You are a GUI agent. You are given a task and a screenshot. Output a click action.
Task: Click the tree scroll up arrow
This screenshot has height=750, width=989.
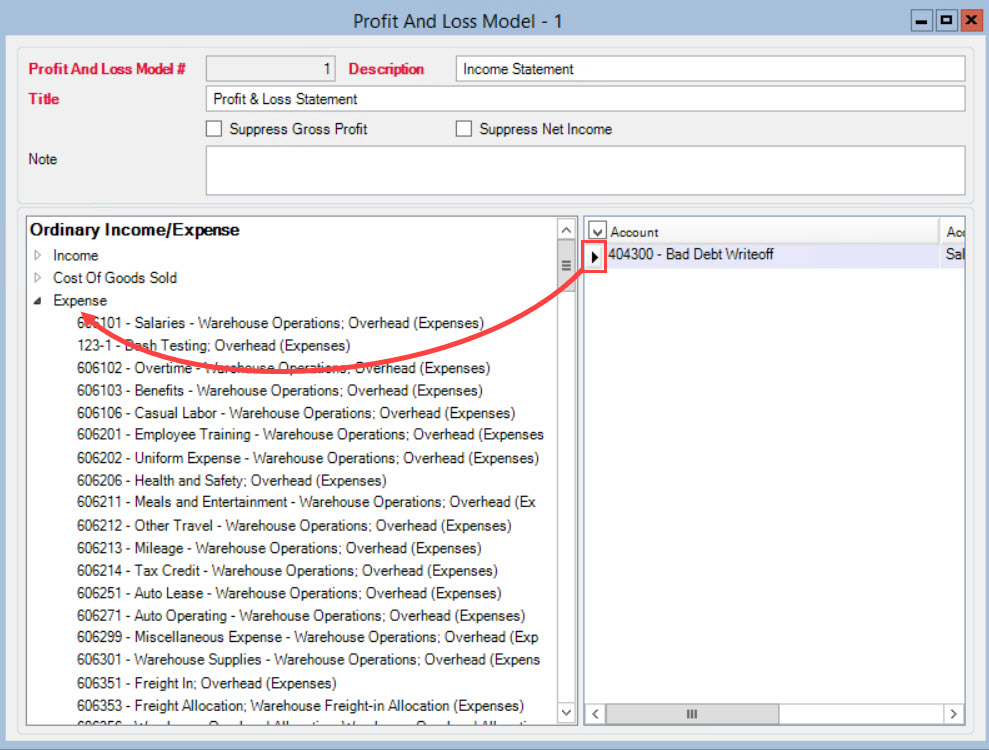coord(566,230)
